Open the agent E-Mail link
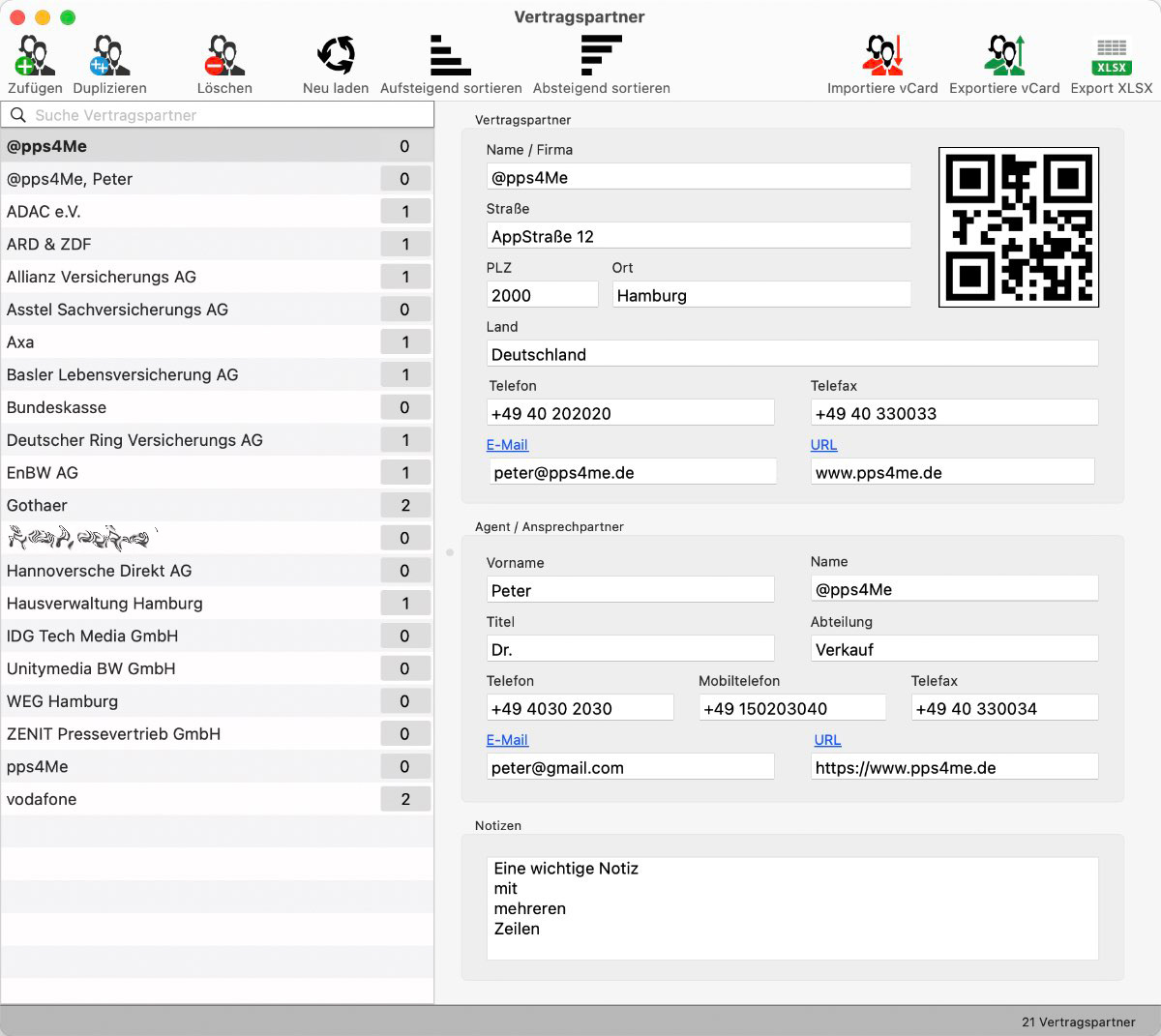This screenshot has height=1036, width=1161. (507, 740)
